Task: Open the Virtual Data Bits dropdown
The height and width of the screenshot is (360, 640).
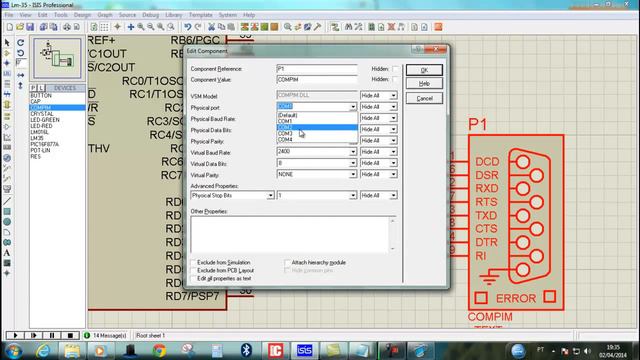Action: (x=353, y=163)
